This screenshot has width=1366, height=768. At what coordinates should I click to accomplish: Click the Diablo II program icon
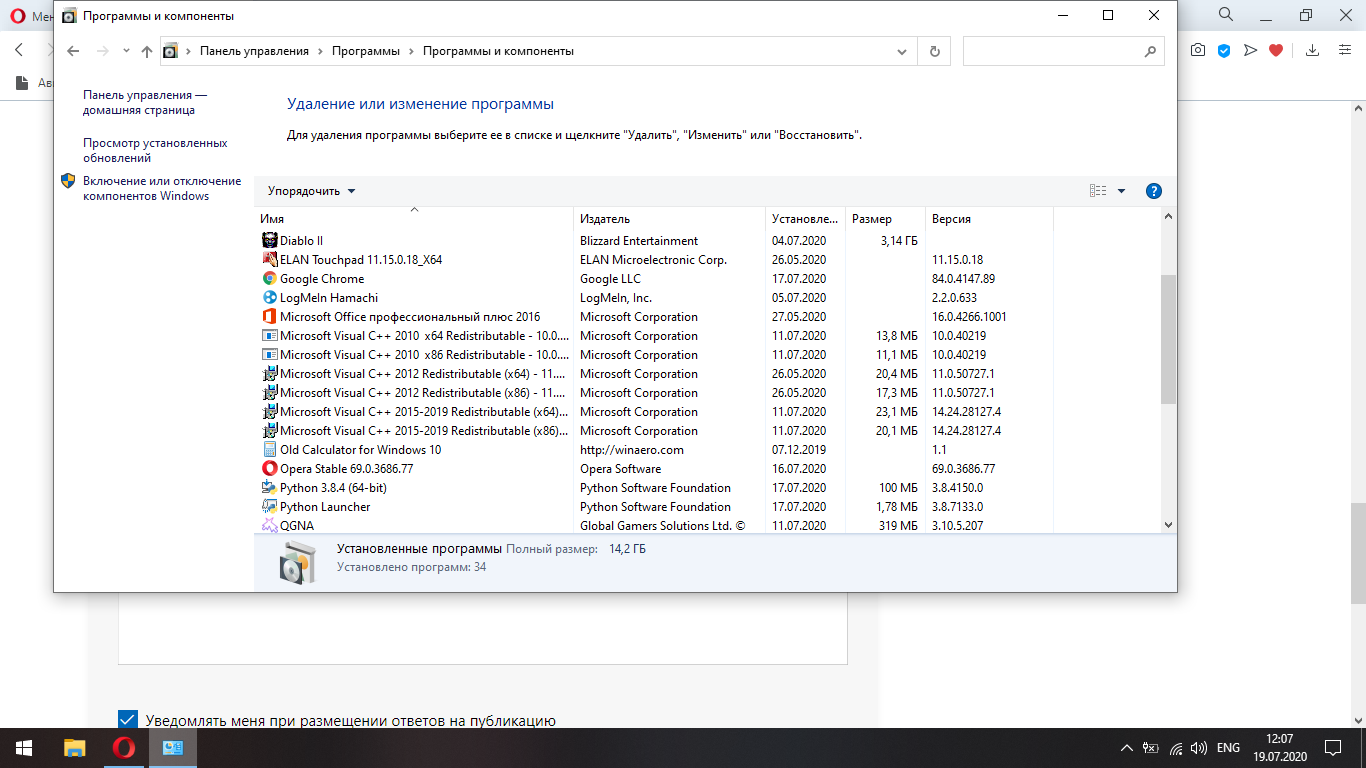click(270, 240)
